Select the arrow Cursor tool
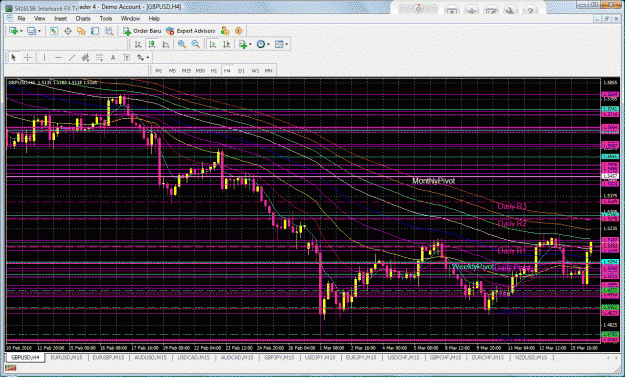The image size is (625, 377). (14, 58)
